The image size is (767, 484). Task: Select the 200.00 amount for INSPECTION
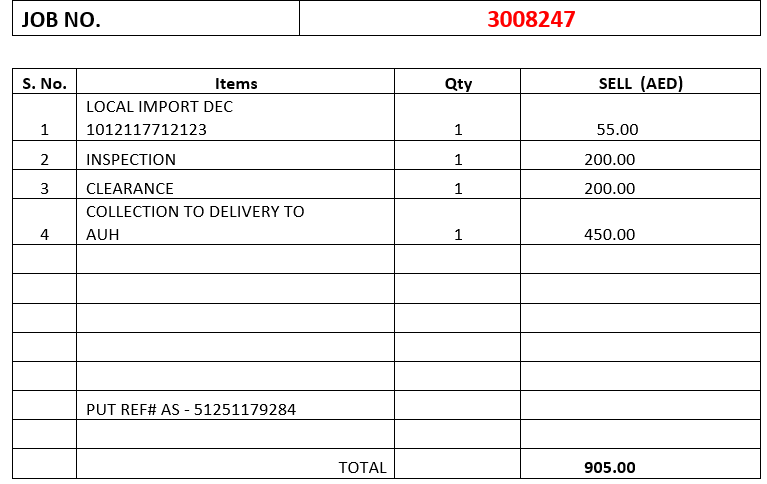point(640,159)
